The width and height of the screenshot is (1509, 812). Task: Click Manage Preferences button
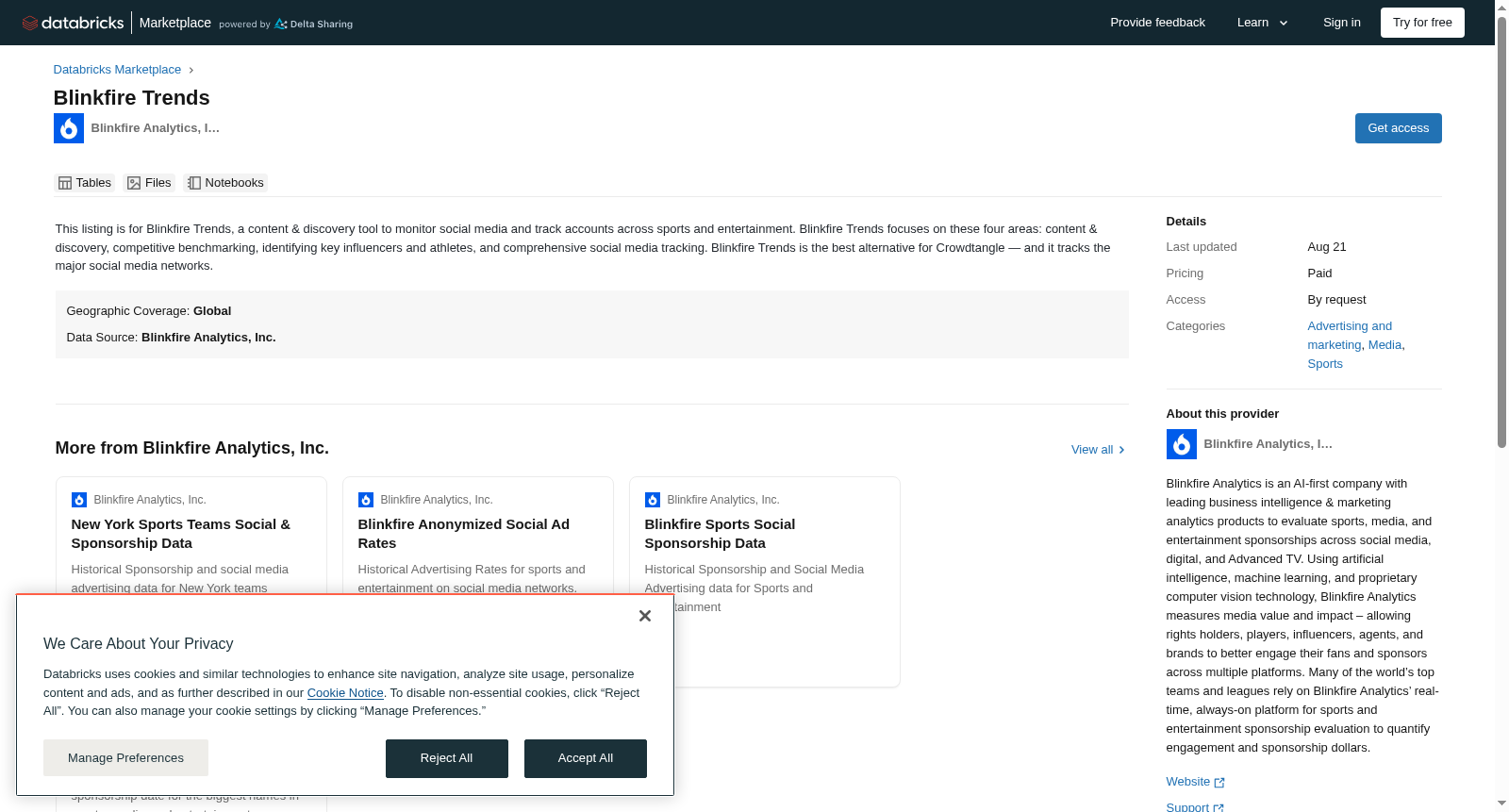[125, 758]
